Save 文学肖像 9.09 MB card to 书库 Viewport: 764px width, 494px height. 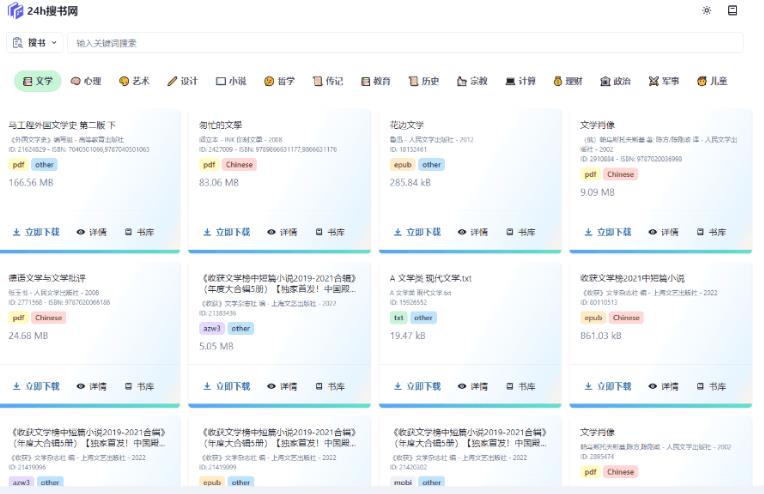pos(711,232)
